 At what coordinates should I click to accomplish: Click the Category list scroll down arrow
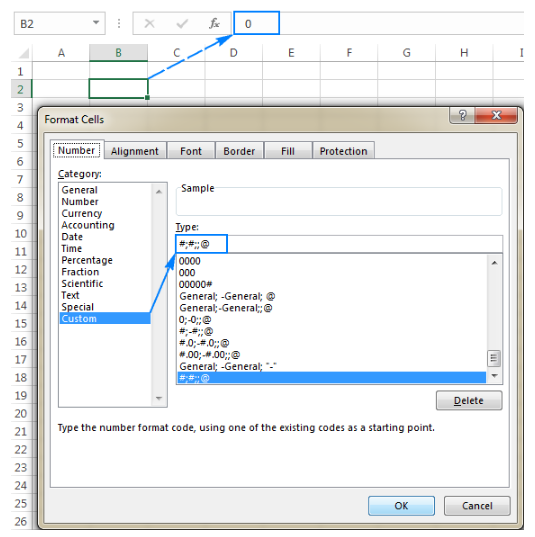tap(159, 398)
